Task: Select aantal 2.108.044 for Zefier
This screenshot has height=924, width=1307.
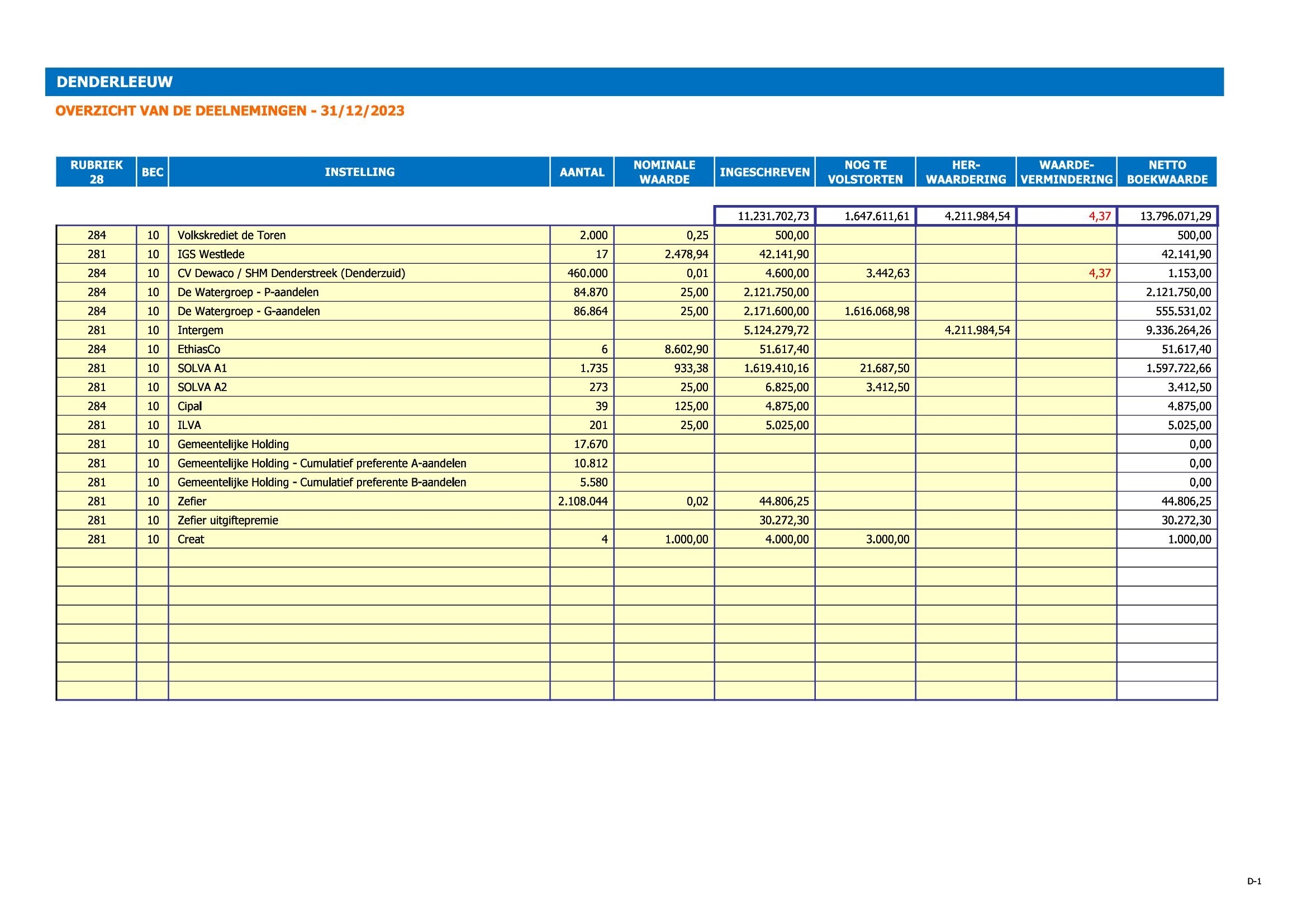Action: (x=582, y=501)
